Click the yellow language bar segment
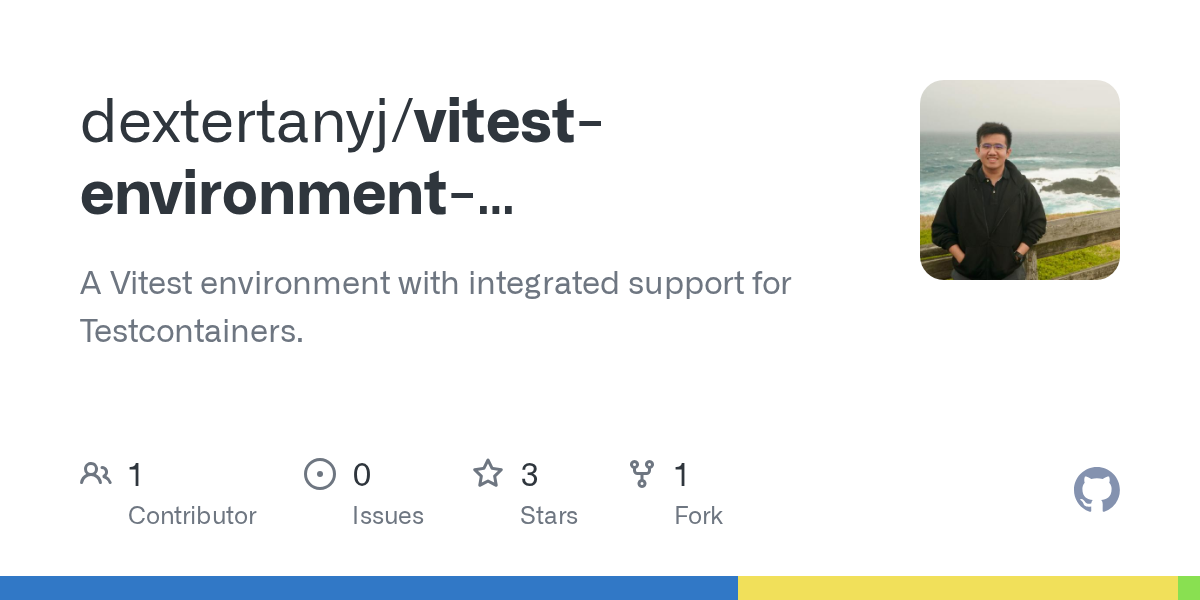Viewport: 1200px width, 600px height. tap(957, 588)
